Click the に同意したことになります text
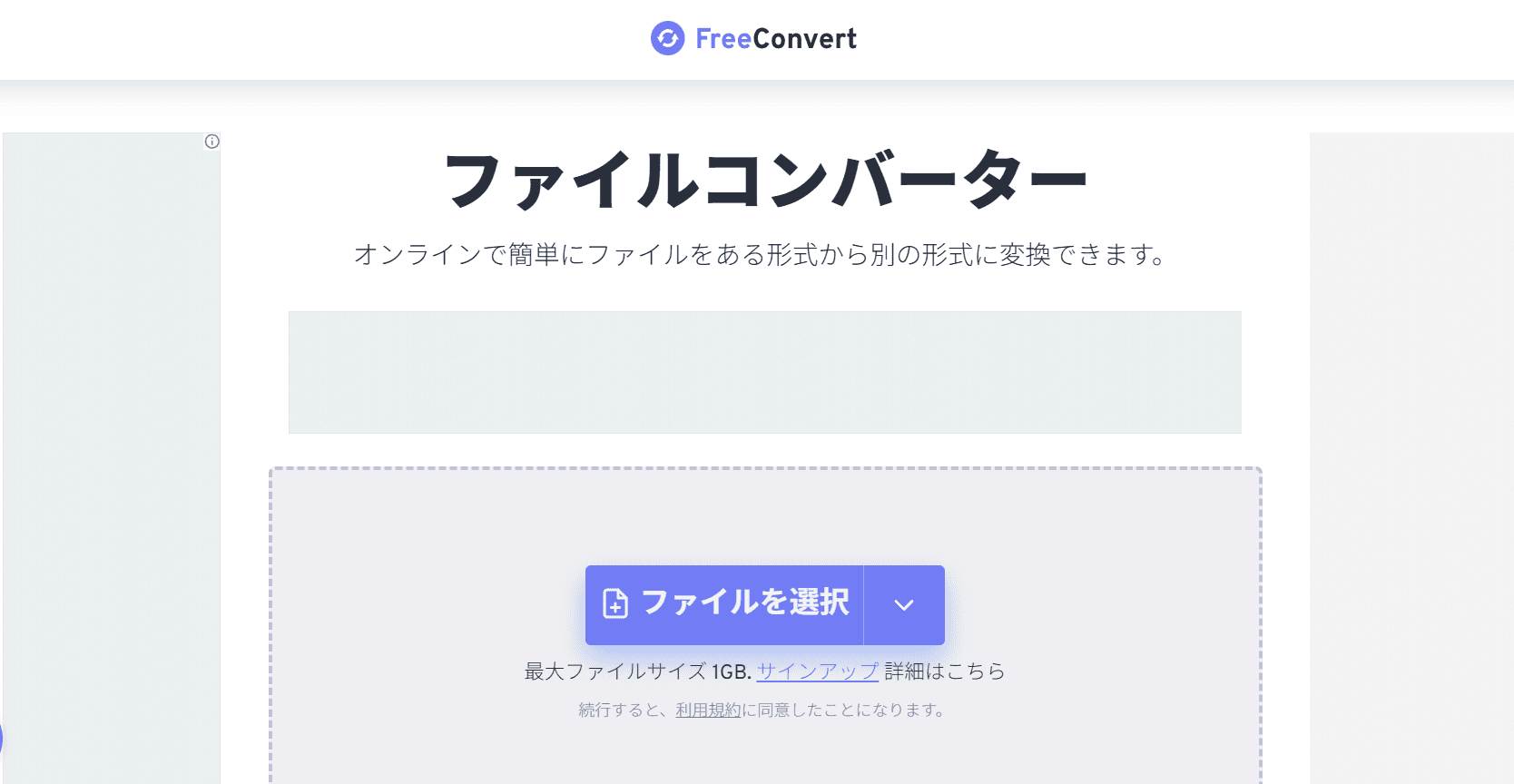1514x784 pixels. [844, 710]
